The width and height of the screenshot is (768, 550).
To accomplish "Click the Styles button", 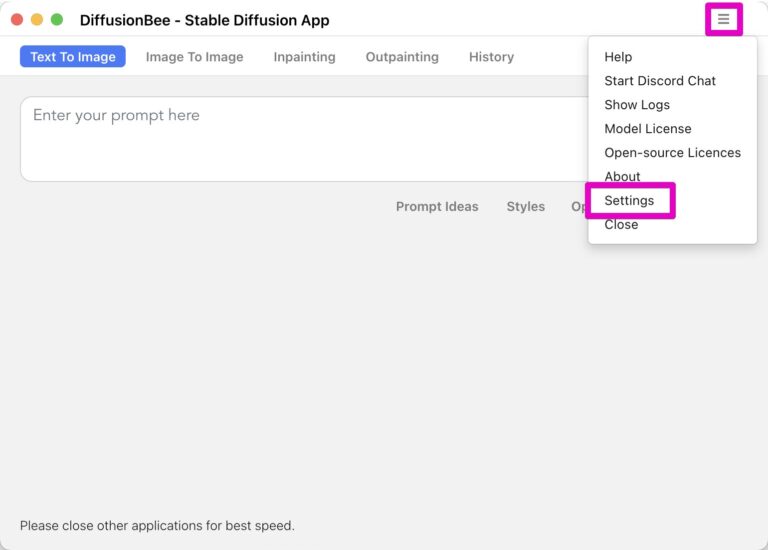I will pyautogui.click(x=525, y=207).
